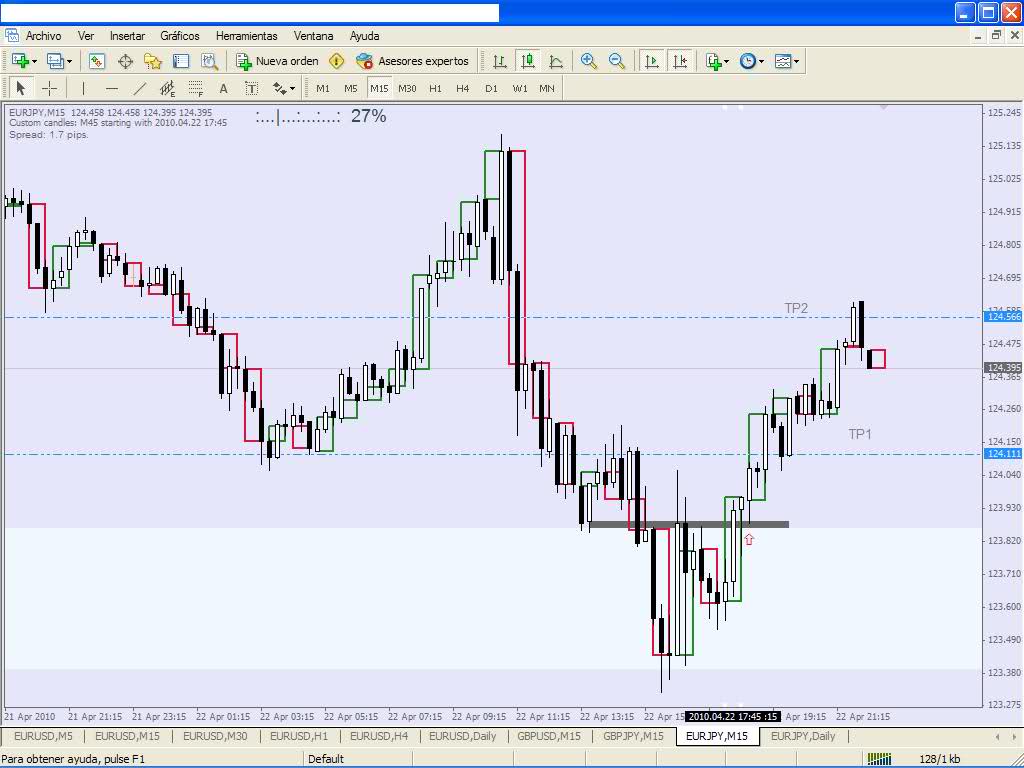Open the Archivo menu
This screenshot has width=1024, height=768.
(x=43, y=36)
